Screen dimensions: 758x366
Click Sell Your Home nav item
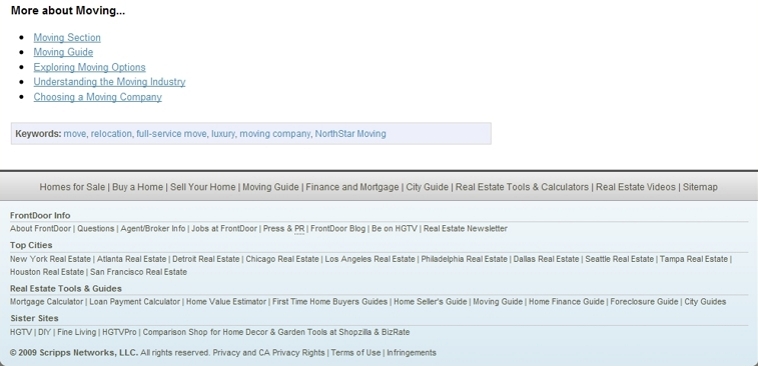click(x=203, y=187)
